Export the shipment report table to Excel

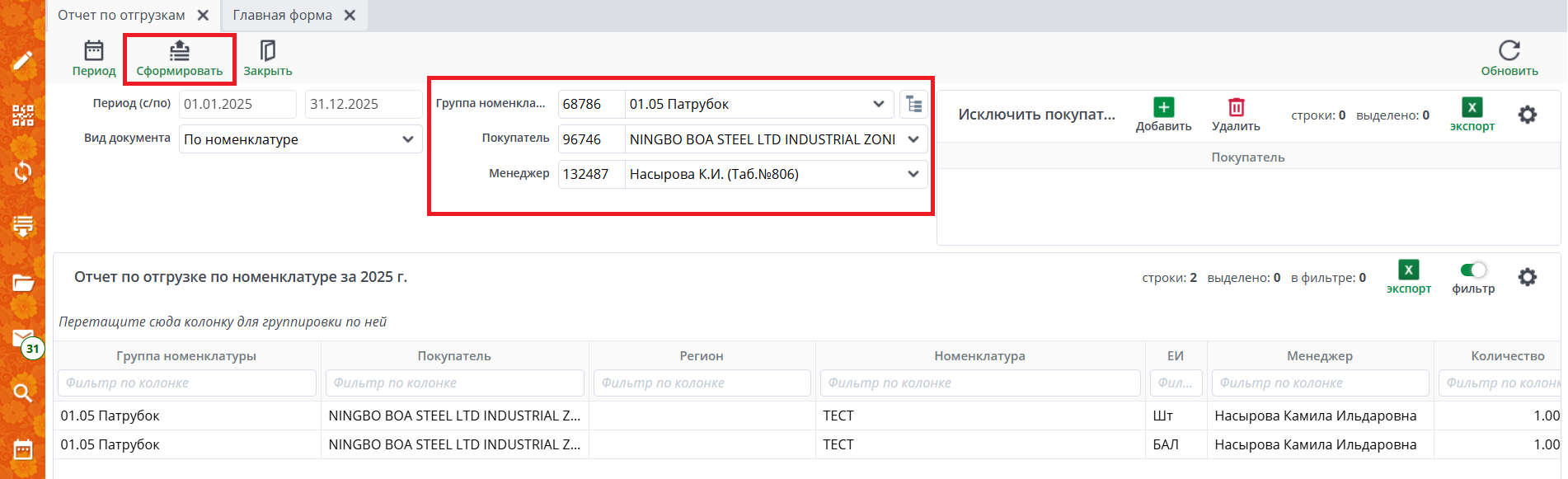pyautogui.click(x=1408, y=270)
